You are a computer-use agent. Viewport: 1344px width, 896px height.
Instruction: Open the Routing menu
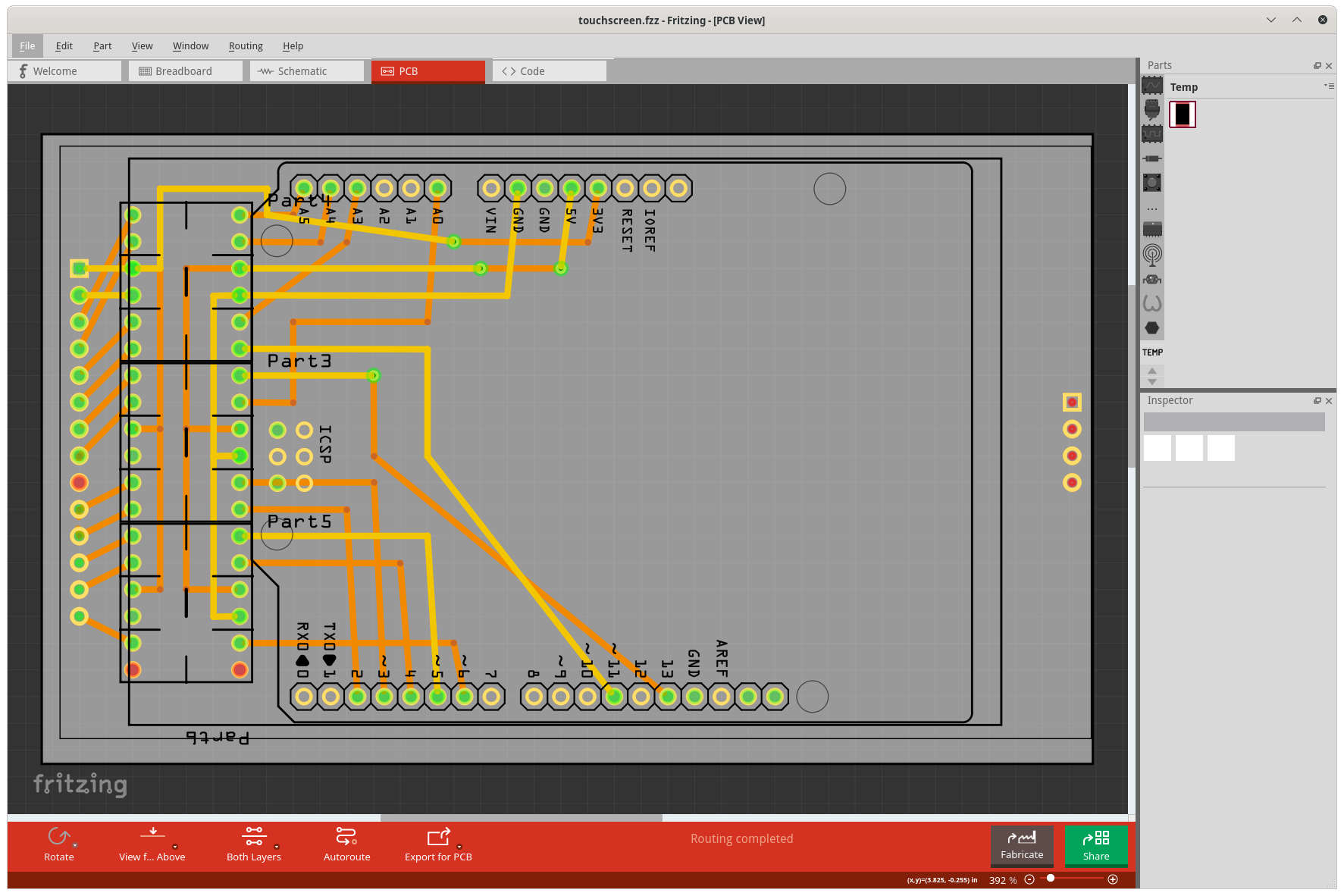(246, 45)
